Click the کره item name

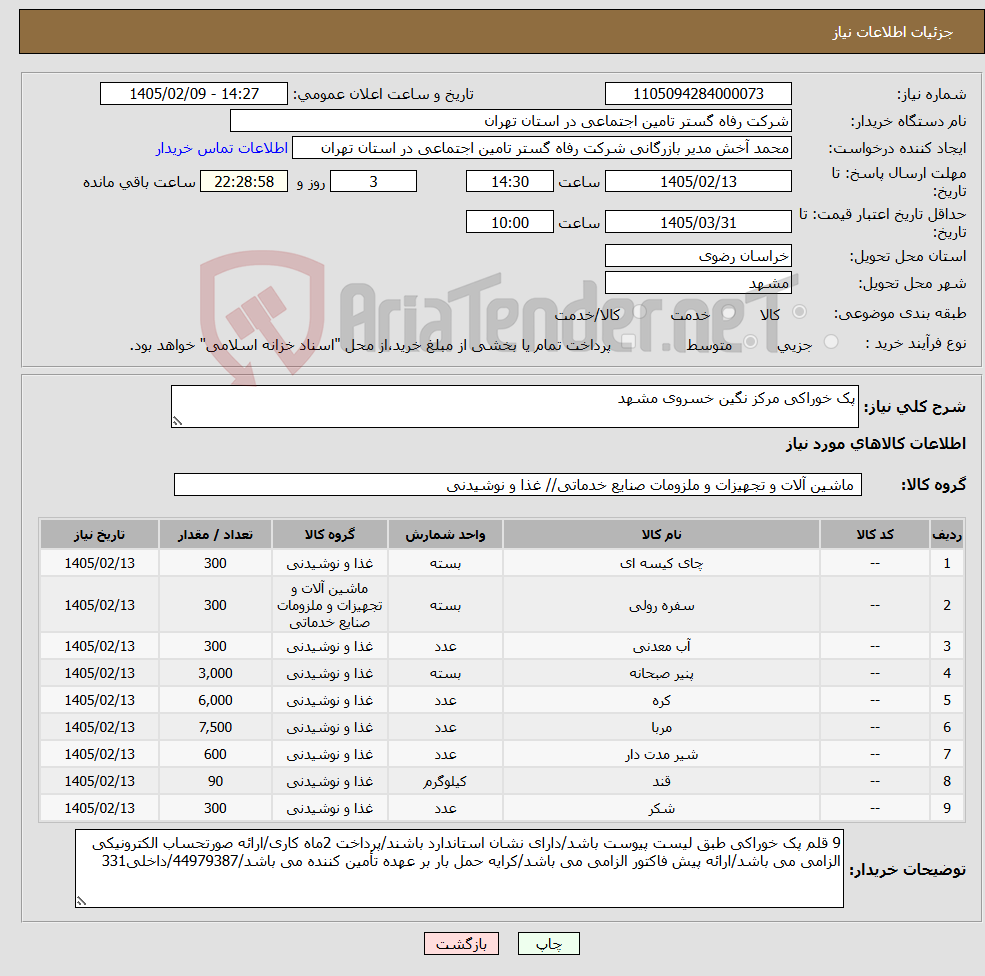click(661, 700)
